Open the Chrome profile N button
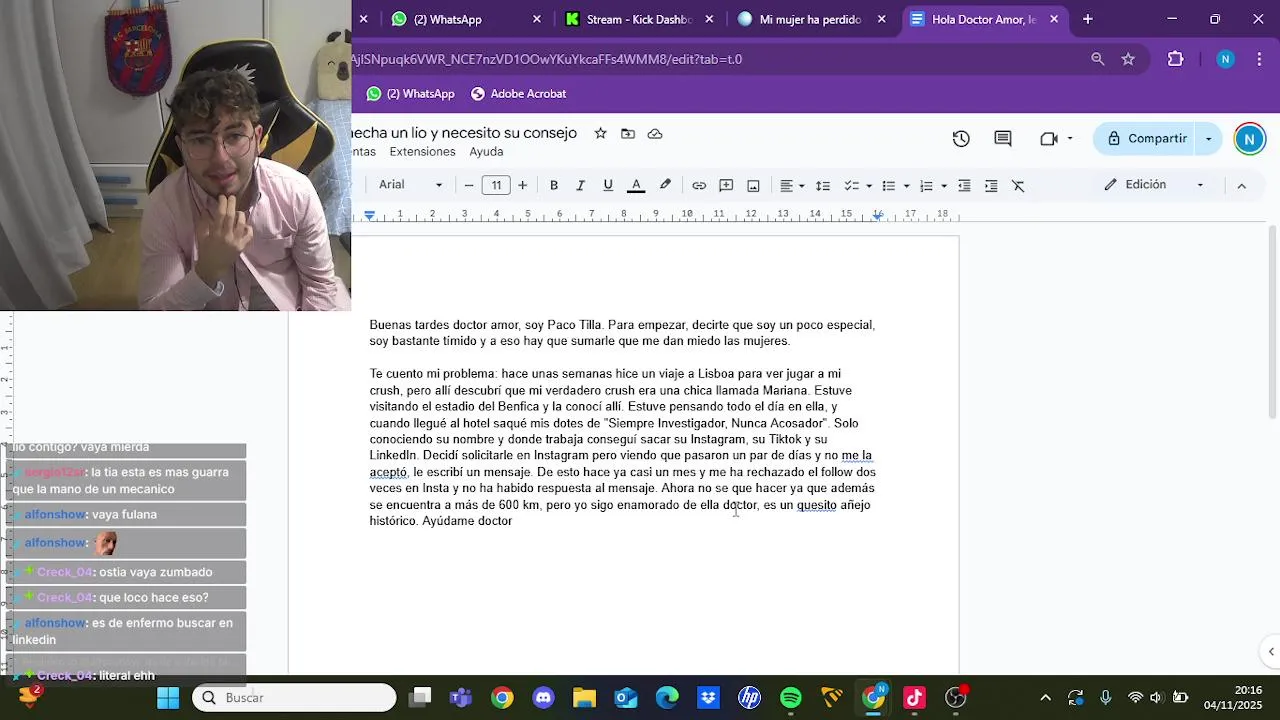 pos(1225,59)
